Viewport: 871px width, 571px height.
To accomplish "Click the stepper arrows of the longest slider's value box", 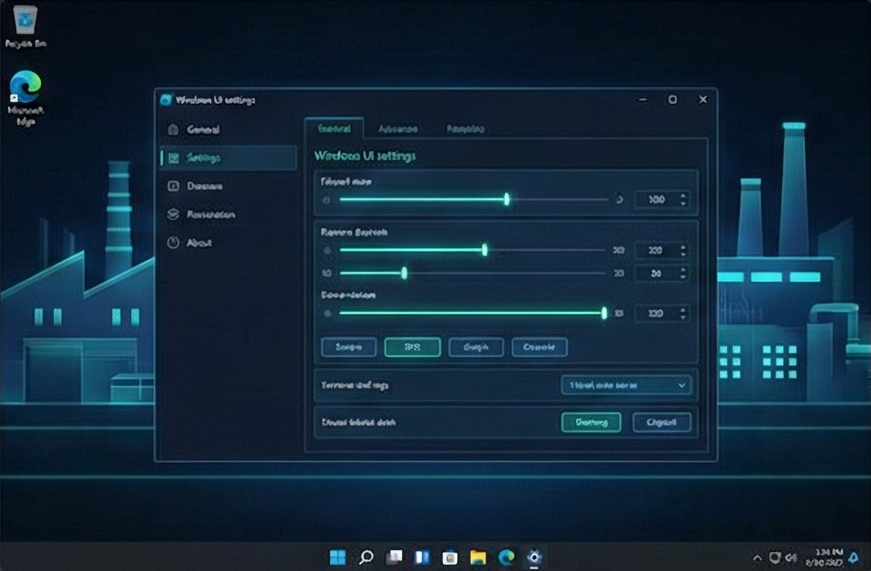I will pos(683,313).
